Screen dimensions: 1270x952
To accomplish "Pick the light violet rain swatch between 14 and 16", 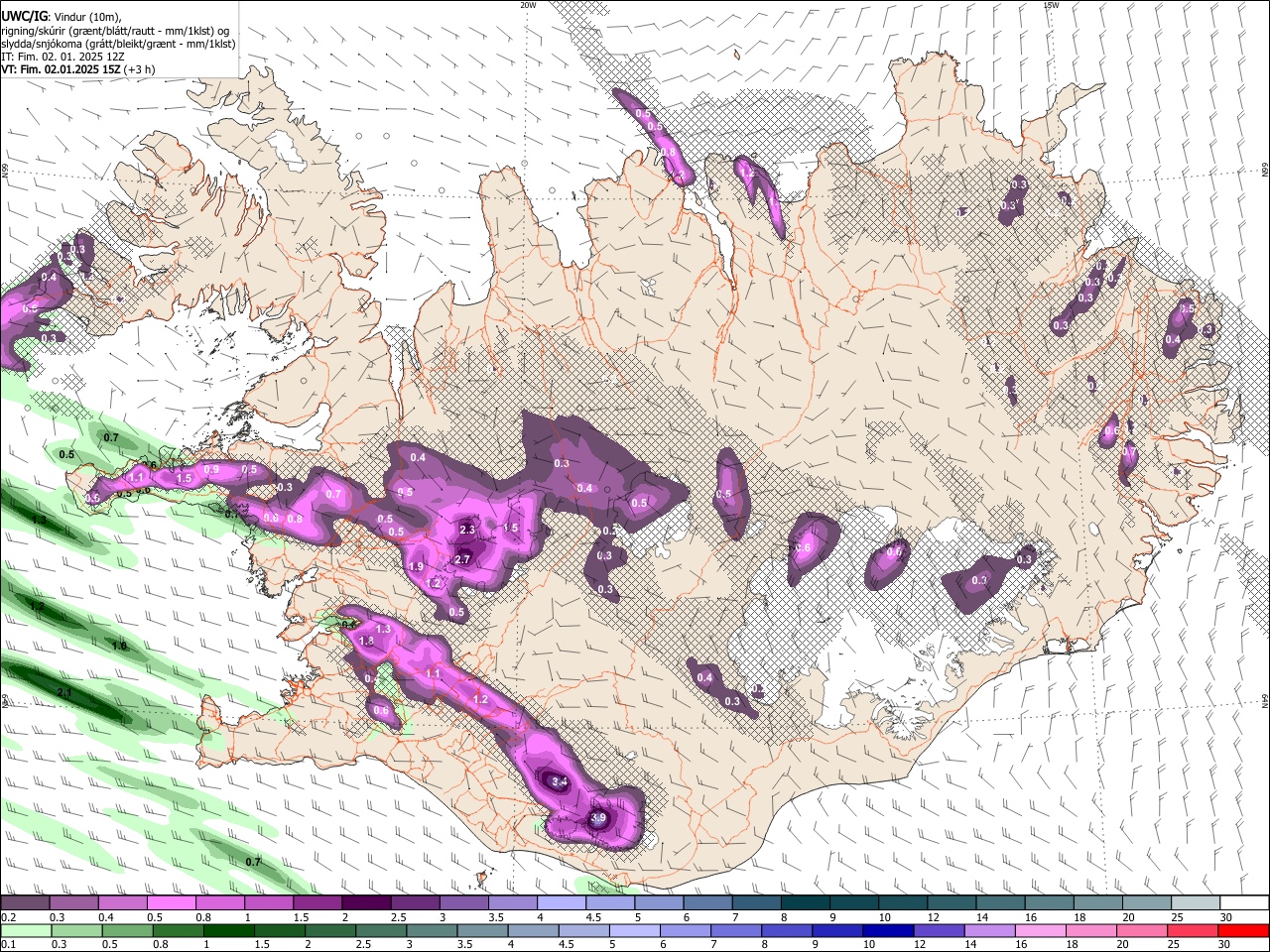I will 990,930.
